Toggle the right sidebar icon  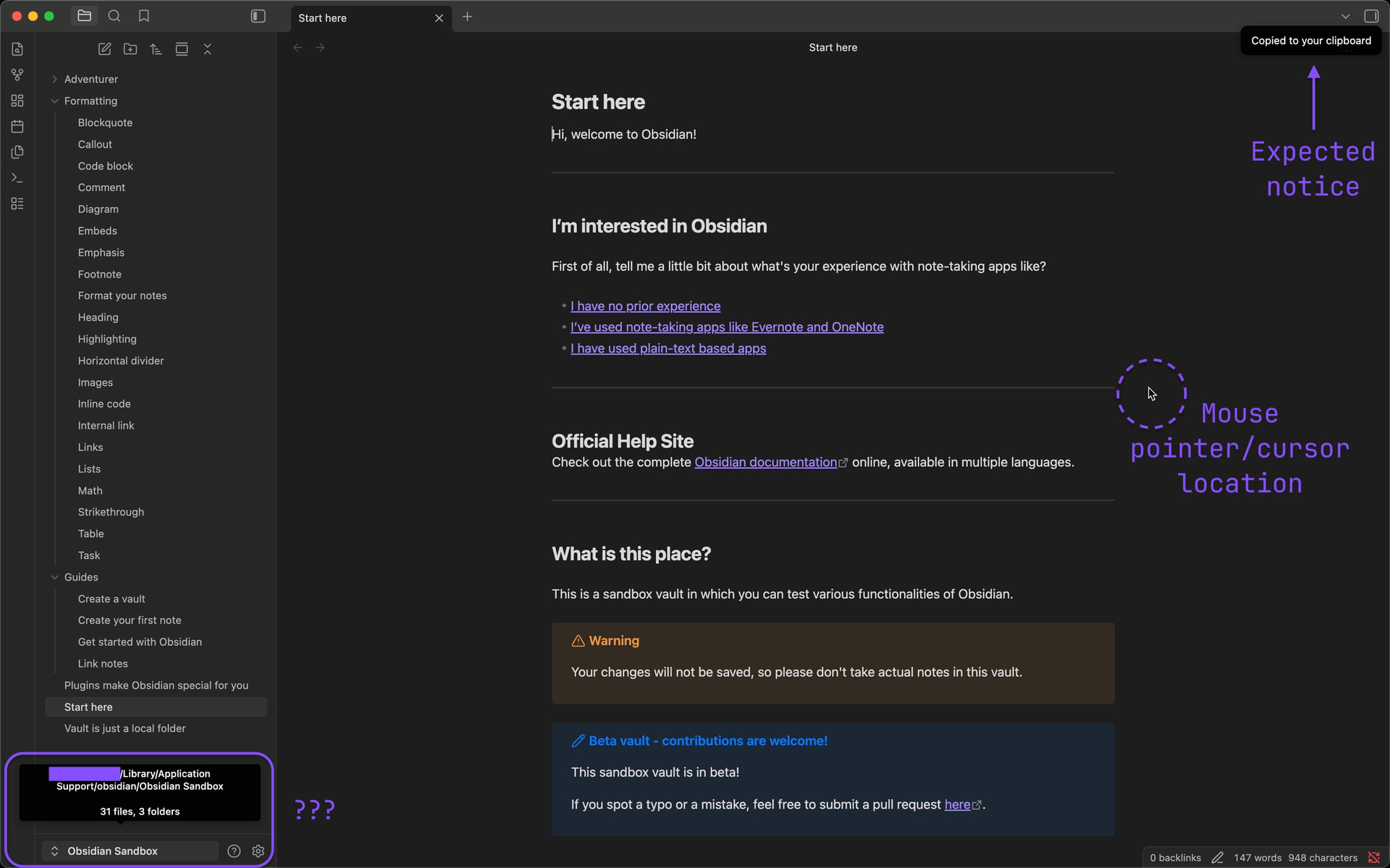click(1371, 16)
